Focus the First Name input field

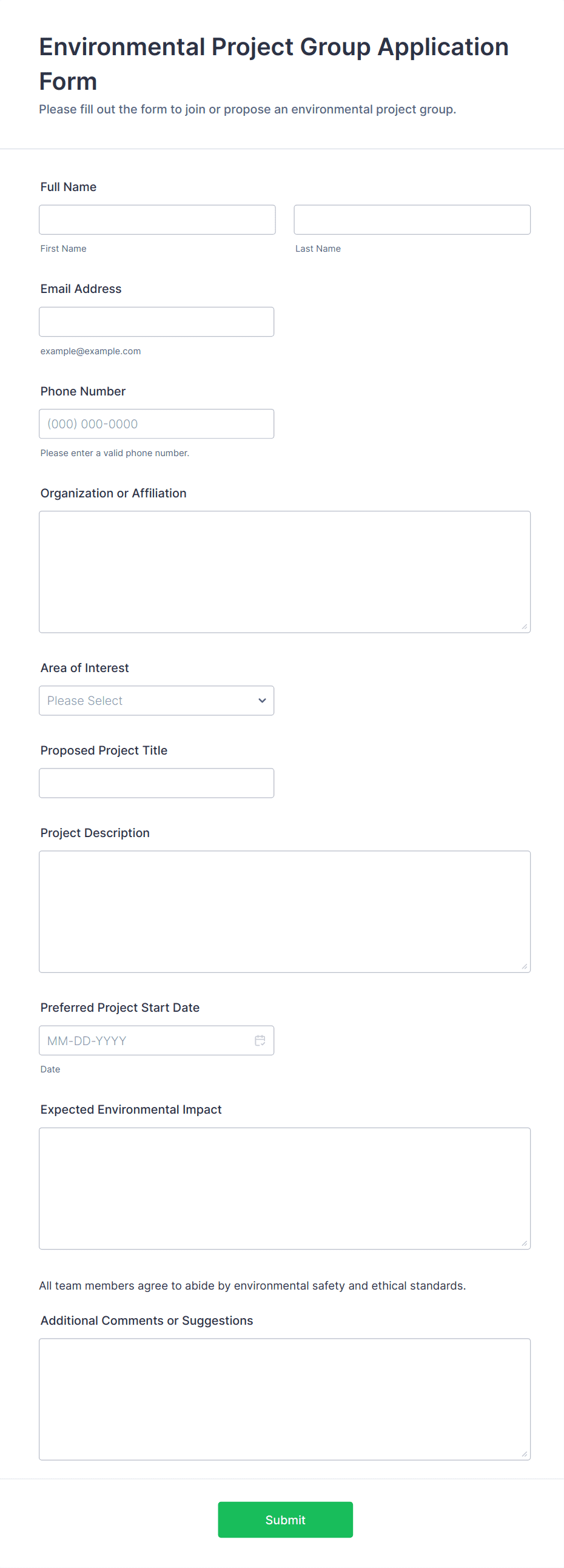pyautogui.click(x=157, y=220)
